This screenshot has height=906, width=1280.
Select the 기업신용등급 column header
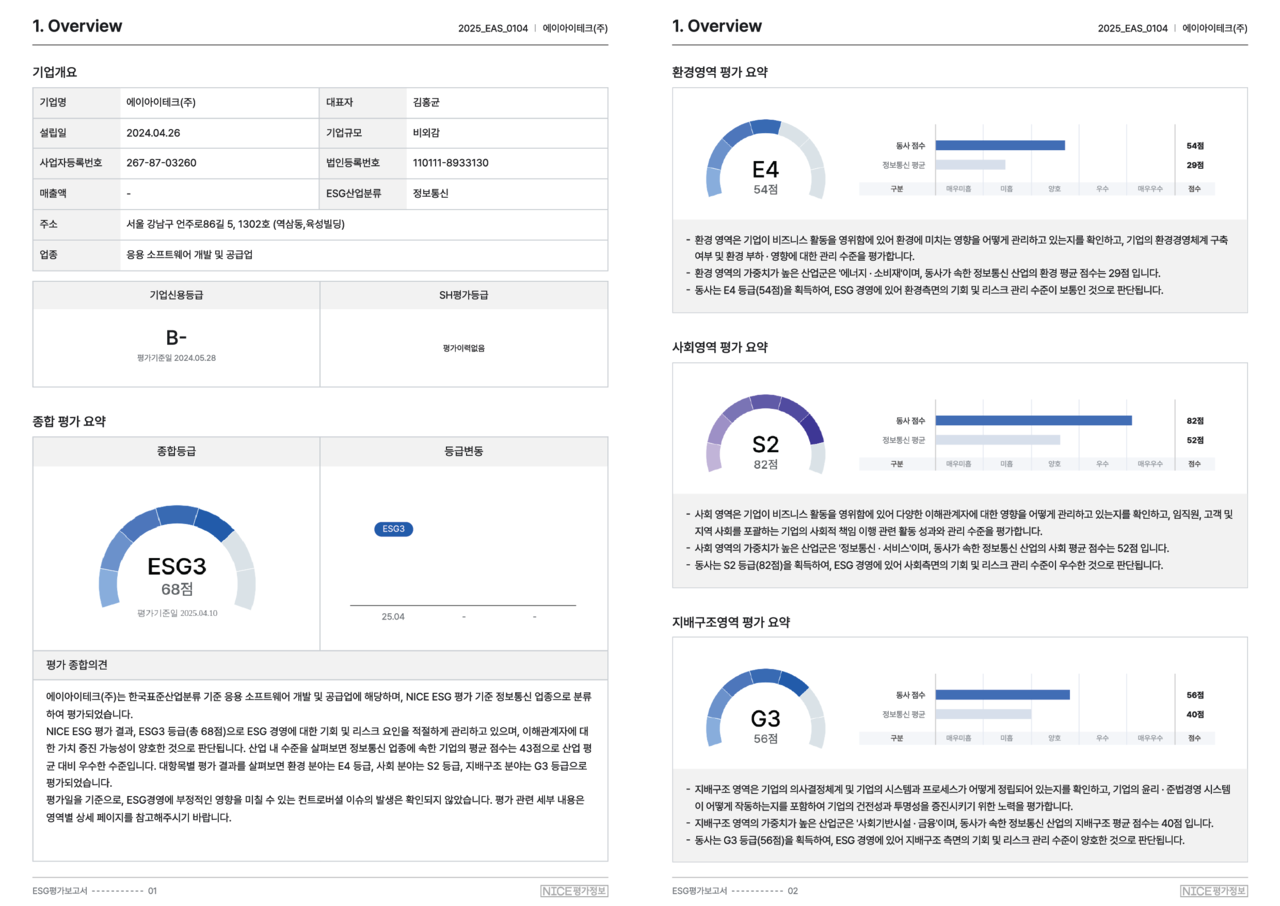pyautogui.click(x=176, y=295)
